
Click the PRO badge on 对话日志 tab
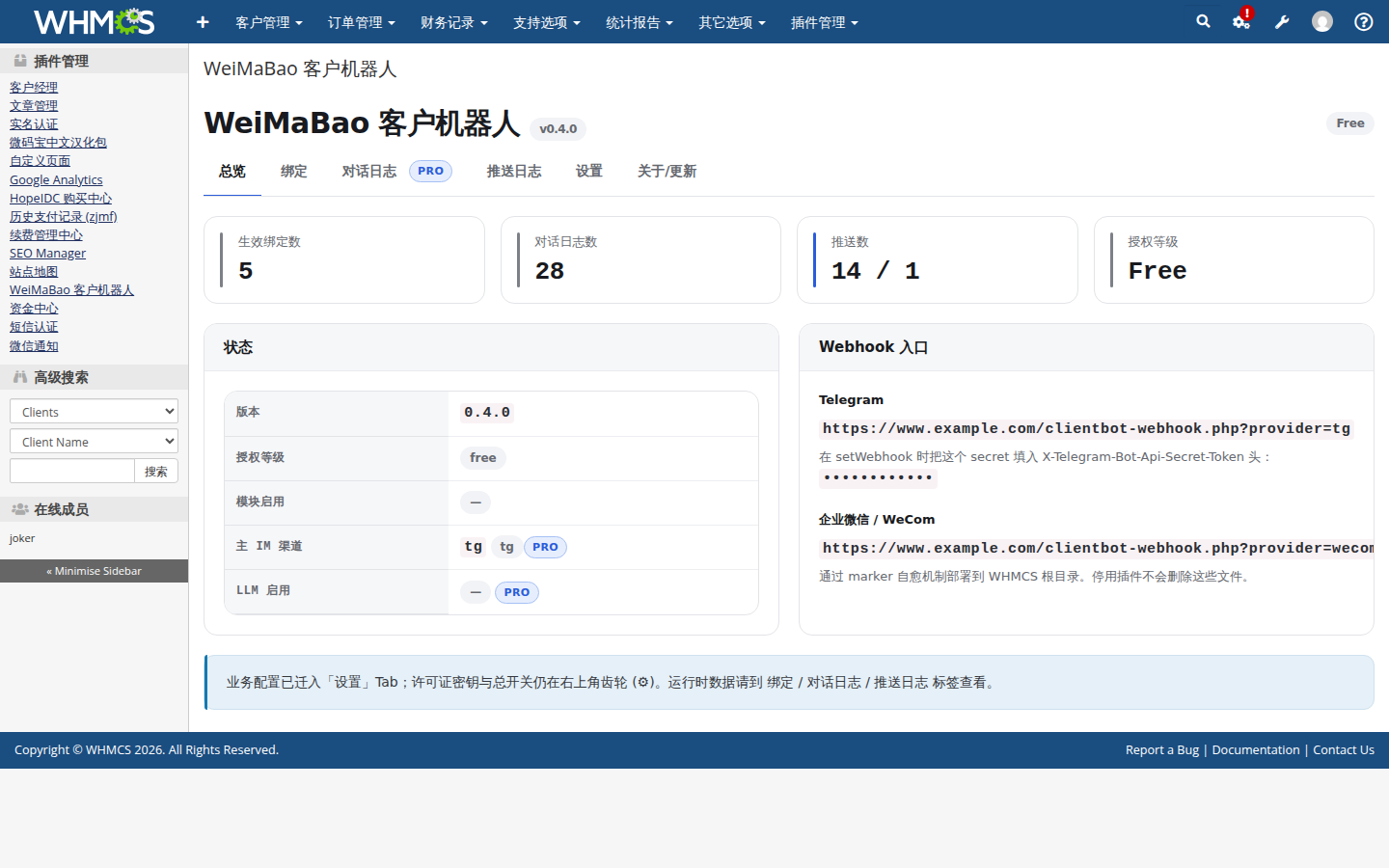(430, 171)
